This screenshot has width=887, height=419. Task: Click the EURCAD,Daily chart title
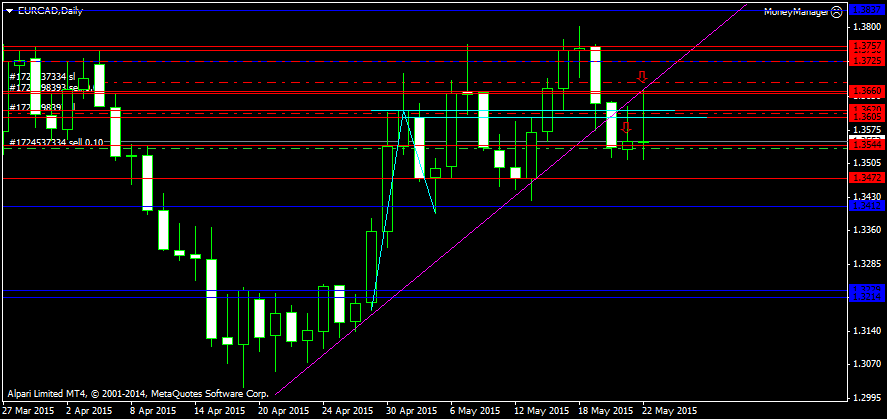click(49, 11)
